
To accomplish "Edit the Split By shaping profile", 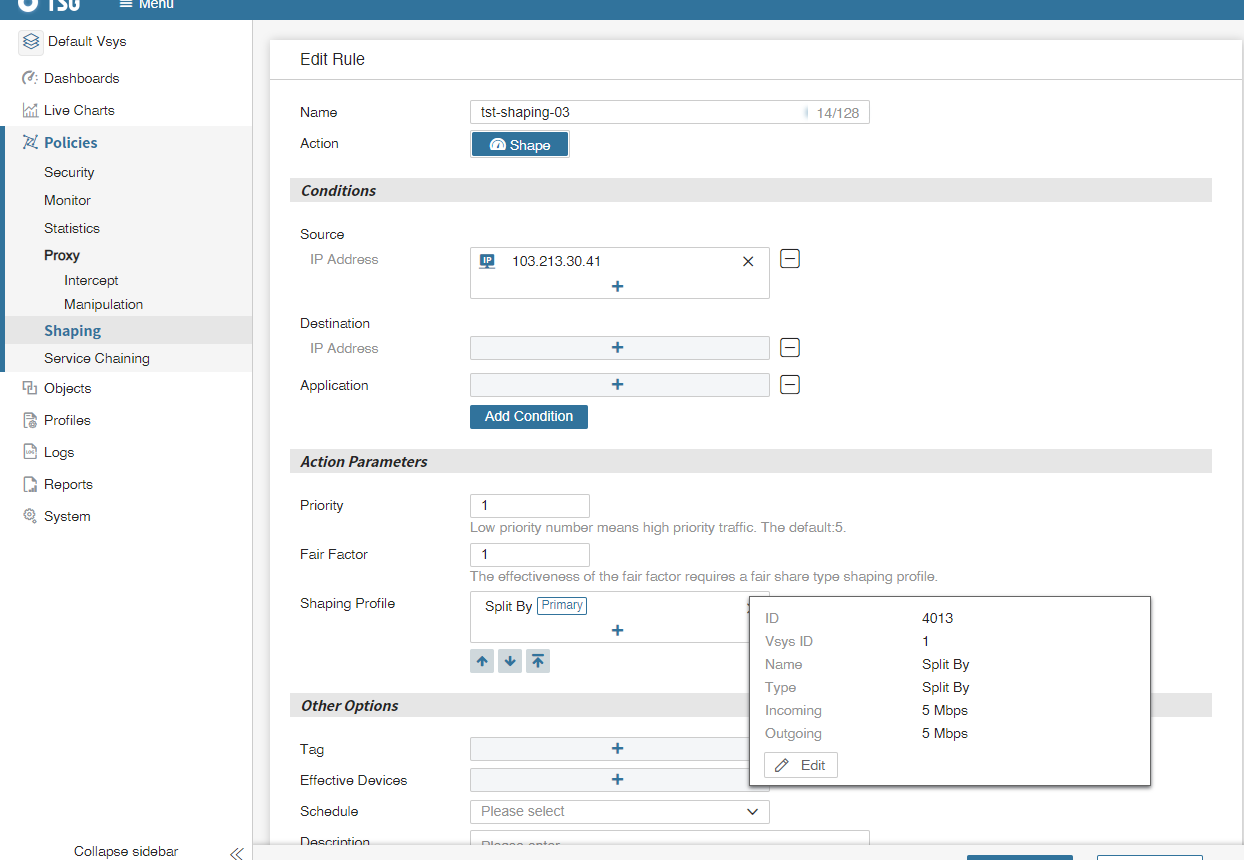I will click(801, 765).
